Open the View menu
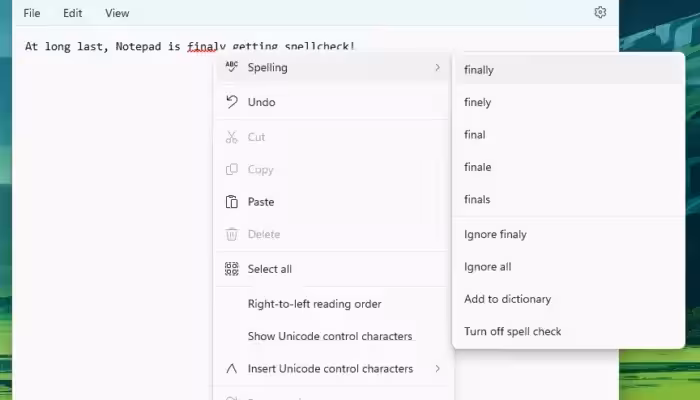The image size is (700, 400). 117,13
